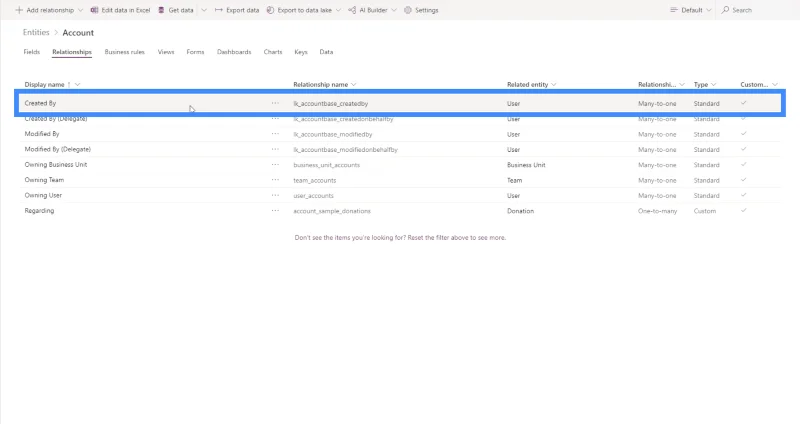Expand Add relationship dropdown arrow
Screen dimensions: 800x424
coord(80,10)
